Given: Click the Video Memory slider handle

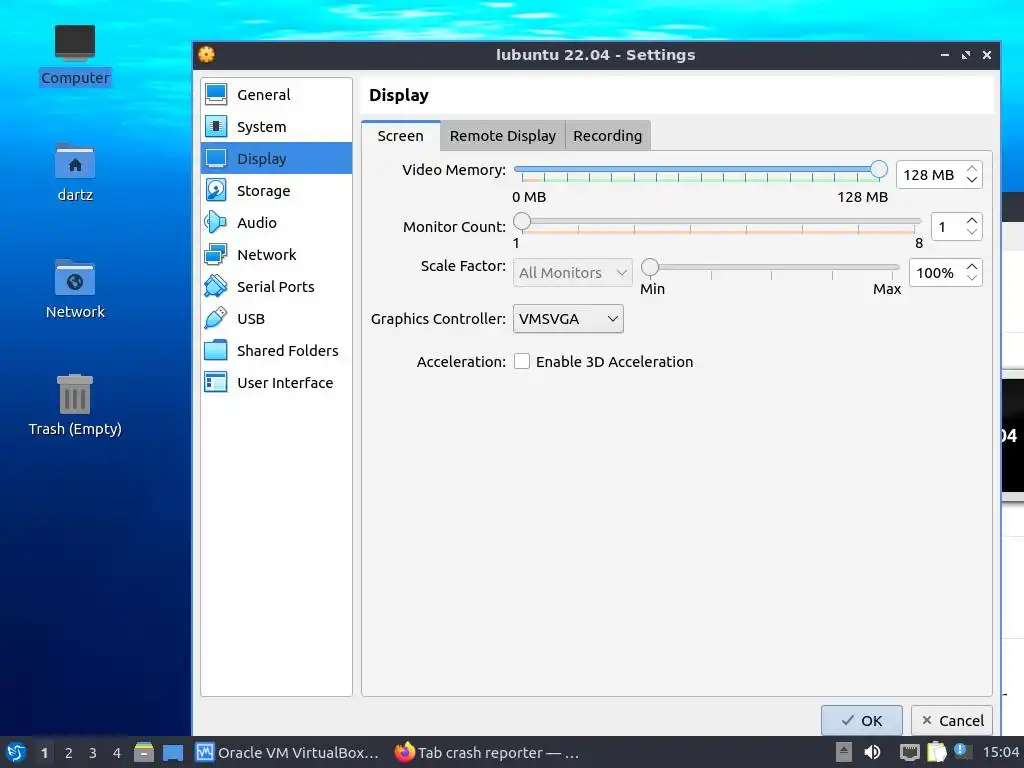Looking at the screenshot, I should pyautogui.click(x=879, y=169).
